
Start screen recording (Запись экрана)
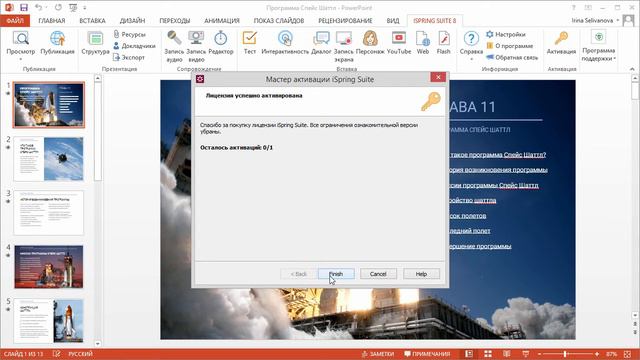tap(344, 46)
